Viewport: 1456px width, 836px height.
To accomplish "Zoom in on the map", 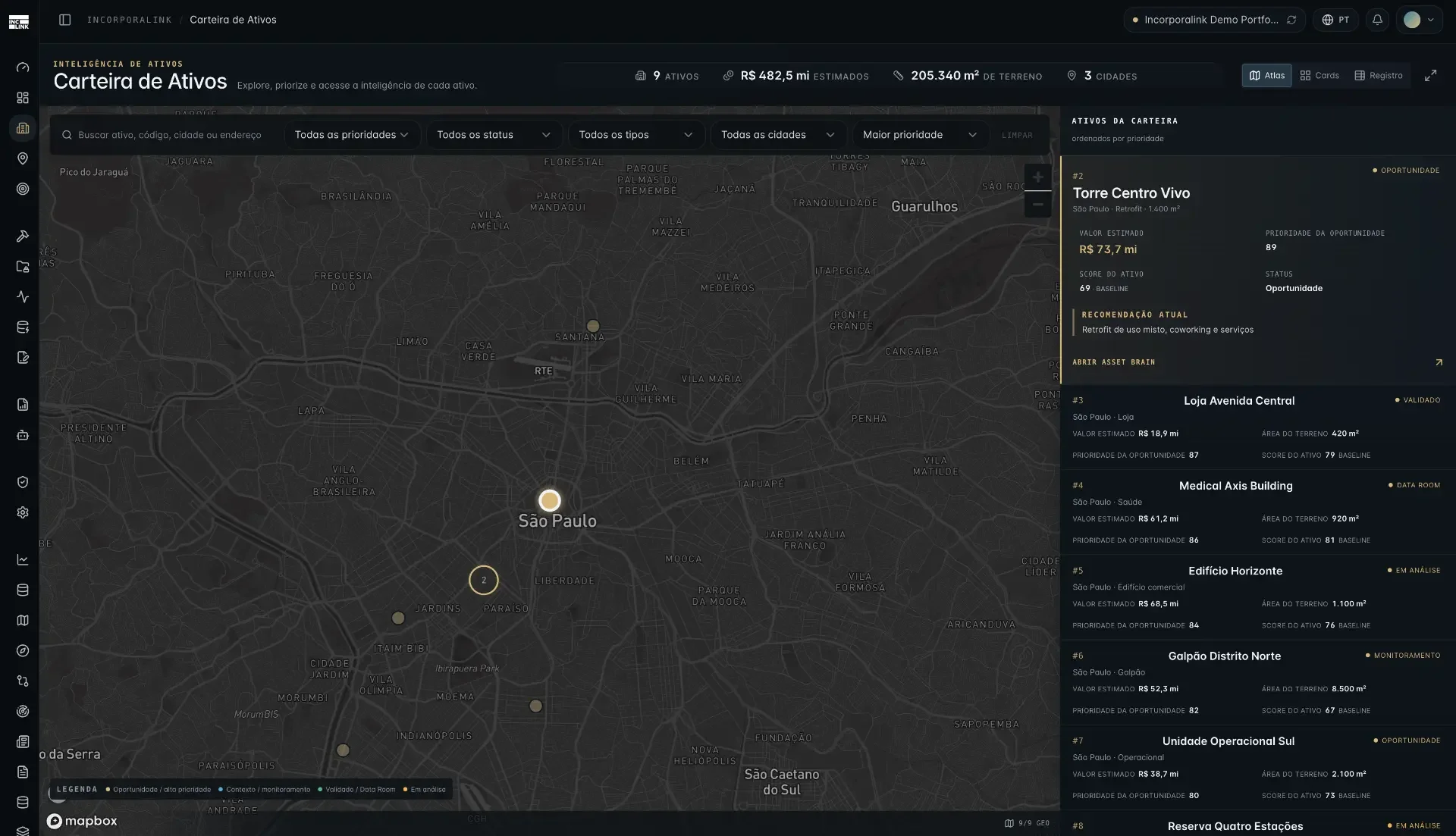I will (x=1037, y=177).
